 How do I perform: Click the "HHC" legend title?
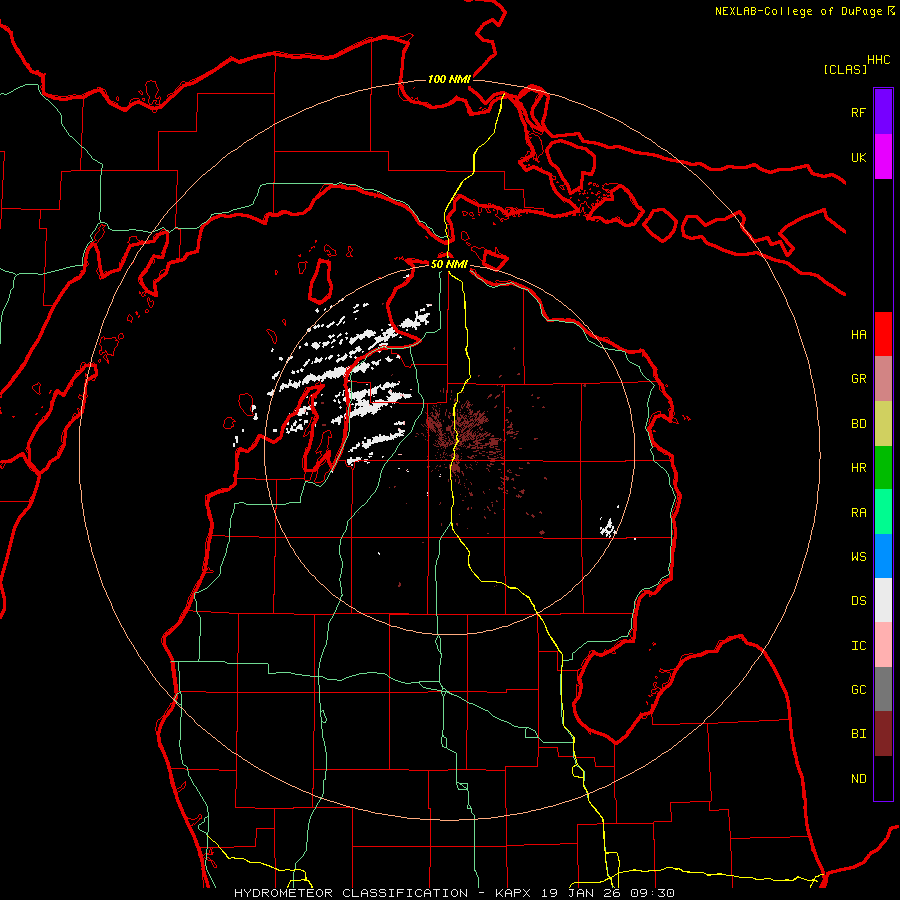pos(878,60)
